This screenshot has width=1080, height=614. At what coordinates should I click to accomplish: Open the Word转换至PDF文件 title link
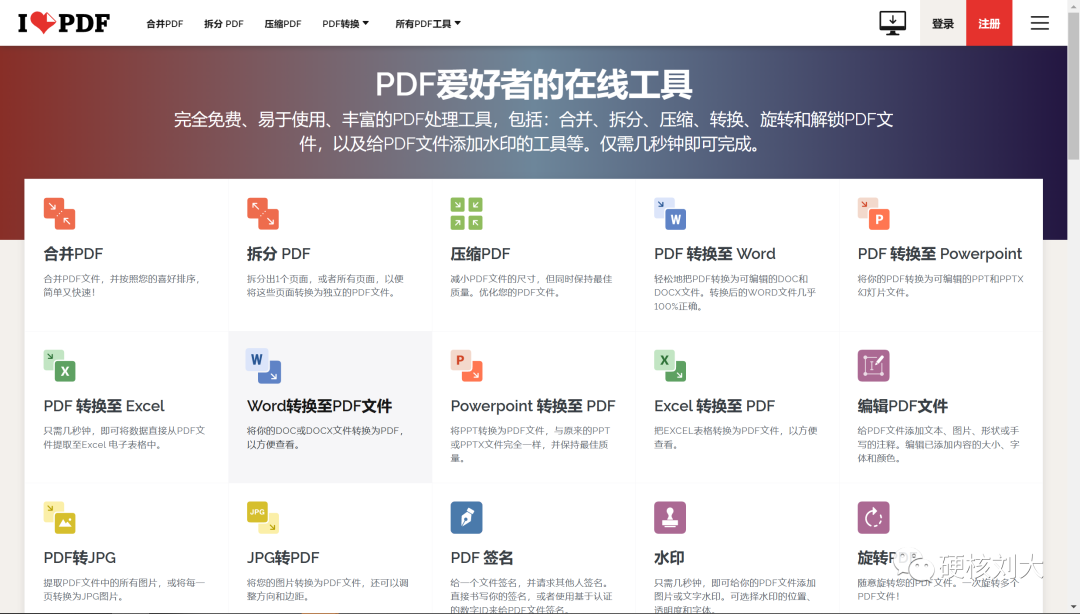pos(320,406)
